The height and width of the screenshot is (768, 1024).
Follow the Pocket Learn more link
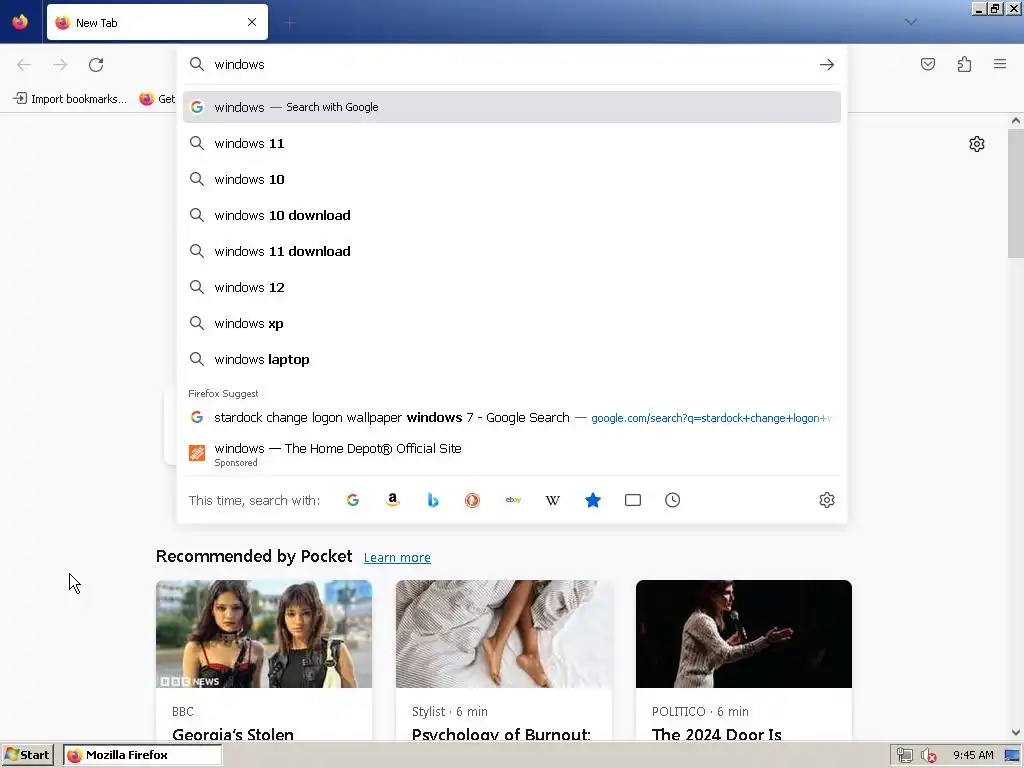click(x=397, y=558)
